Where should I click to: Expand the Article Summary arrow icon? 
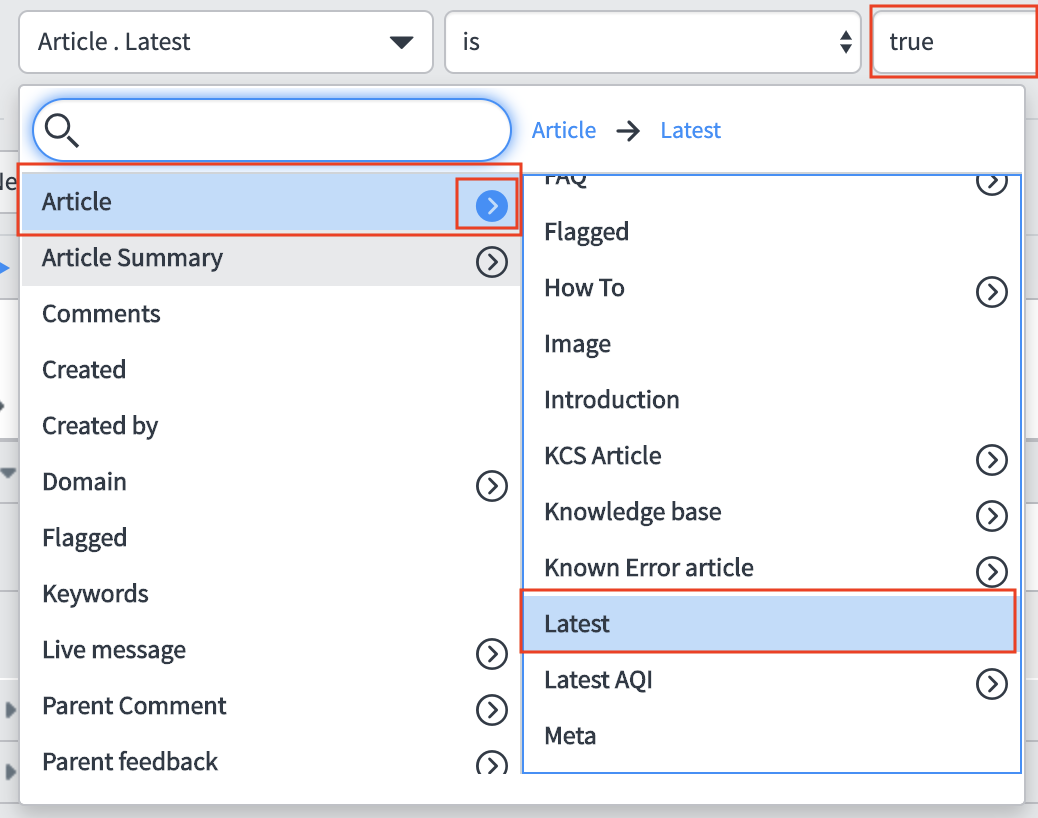click(x=491, y=262)
